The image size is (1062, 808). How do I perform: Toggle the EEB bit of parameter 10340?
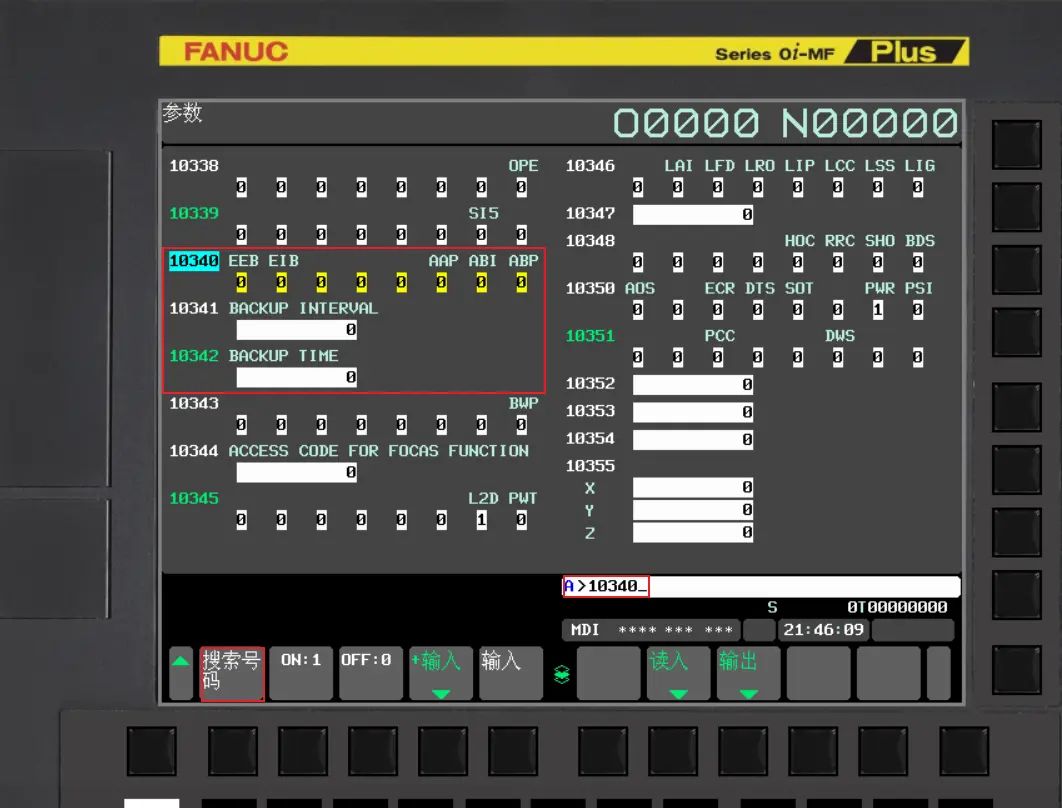point(242,282)
